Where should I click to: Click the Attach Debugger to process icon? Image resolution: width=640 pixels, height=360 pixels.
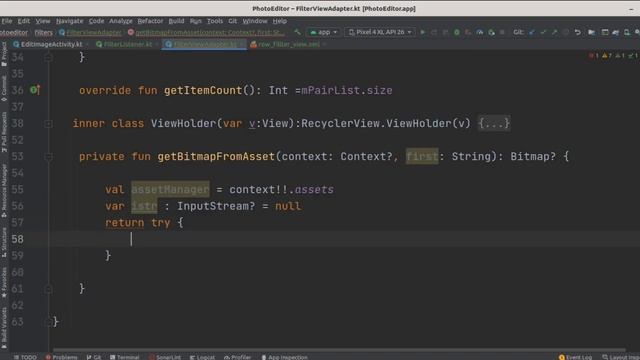(x=491, y=32)
